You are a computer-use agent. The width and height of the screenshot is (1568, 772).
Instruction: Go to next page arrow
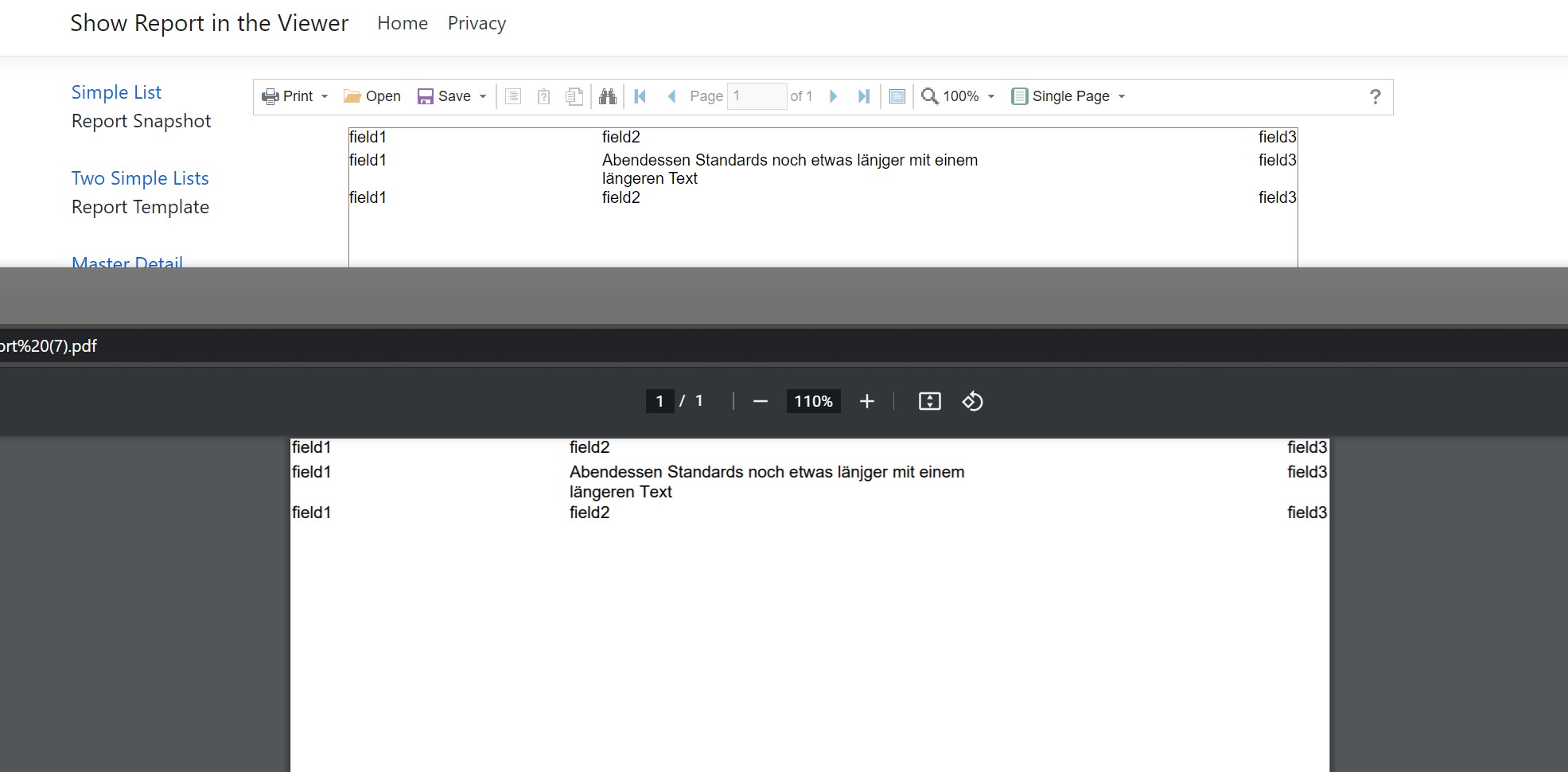(833, 96)
